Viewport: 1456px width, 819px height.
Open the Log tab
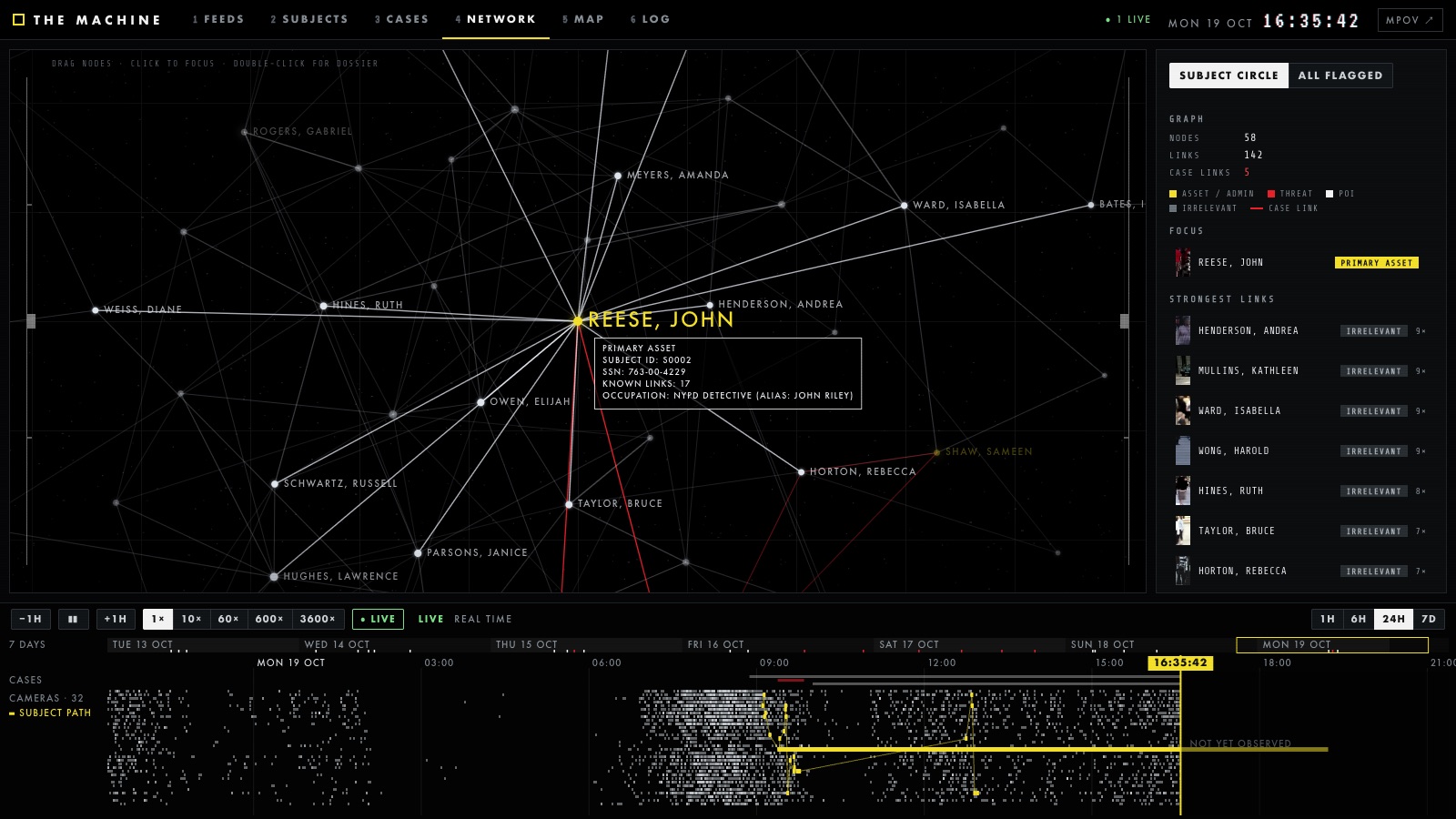coord(650,19)
